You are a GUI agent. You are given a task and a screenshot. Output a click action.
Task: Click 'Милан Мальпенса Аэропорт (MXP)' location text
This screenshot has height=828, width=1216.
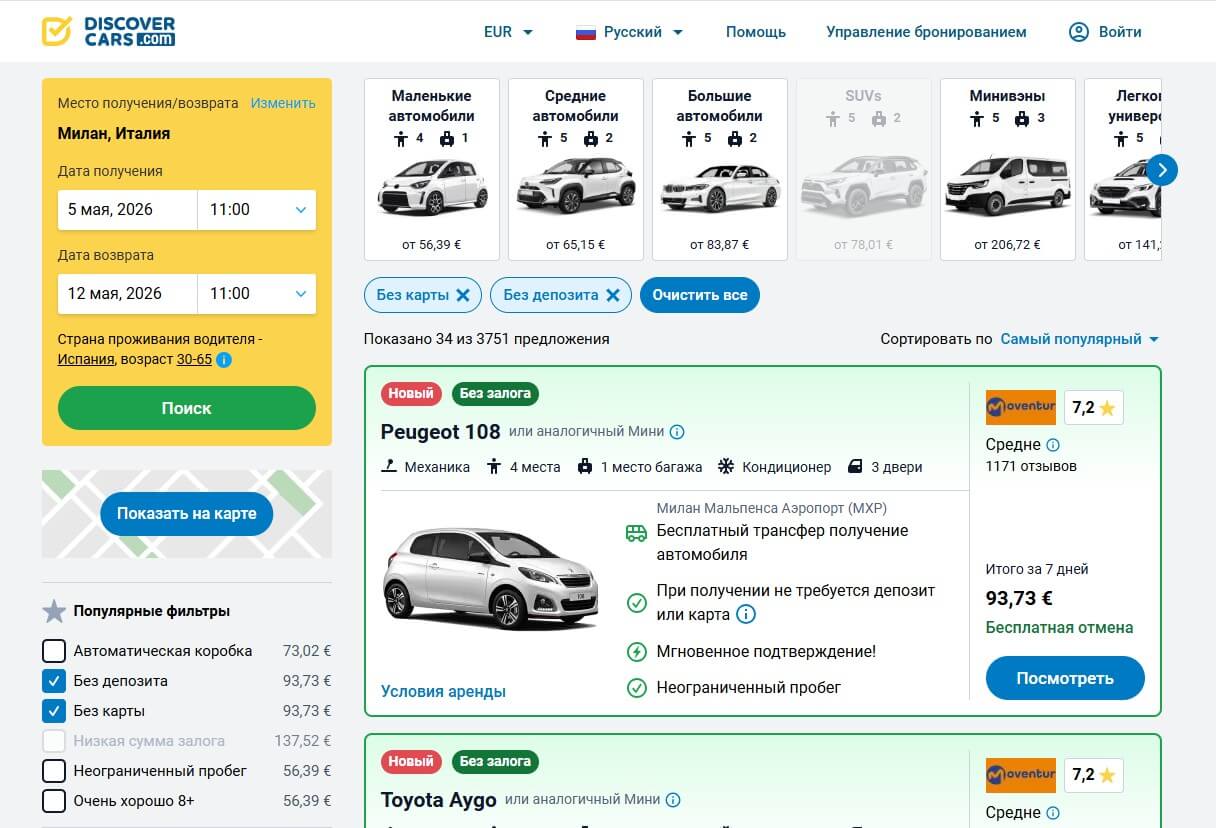(772, 508)
